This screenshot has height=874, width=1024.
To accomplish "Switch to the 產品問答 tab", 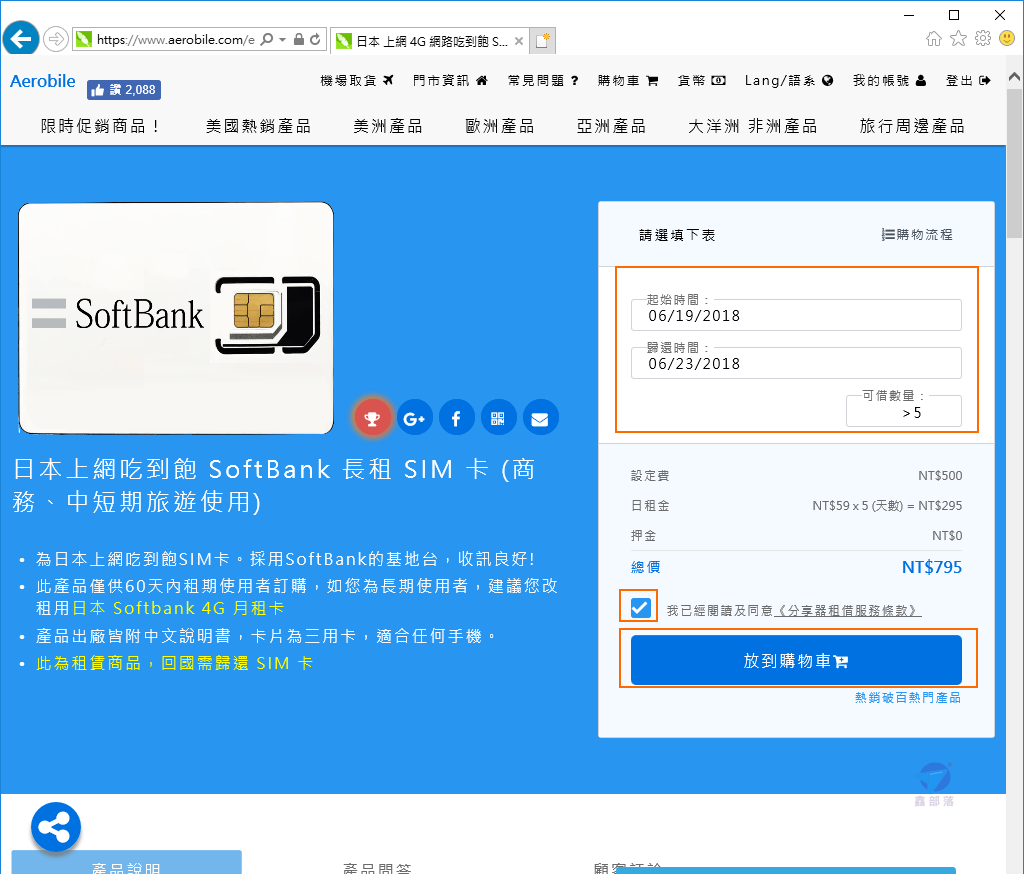I will pos(377,867).
